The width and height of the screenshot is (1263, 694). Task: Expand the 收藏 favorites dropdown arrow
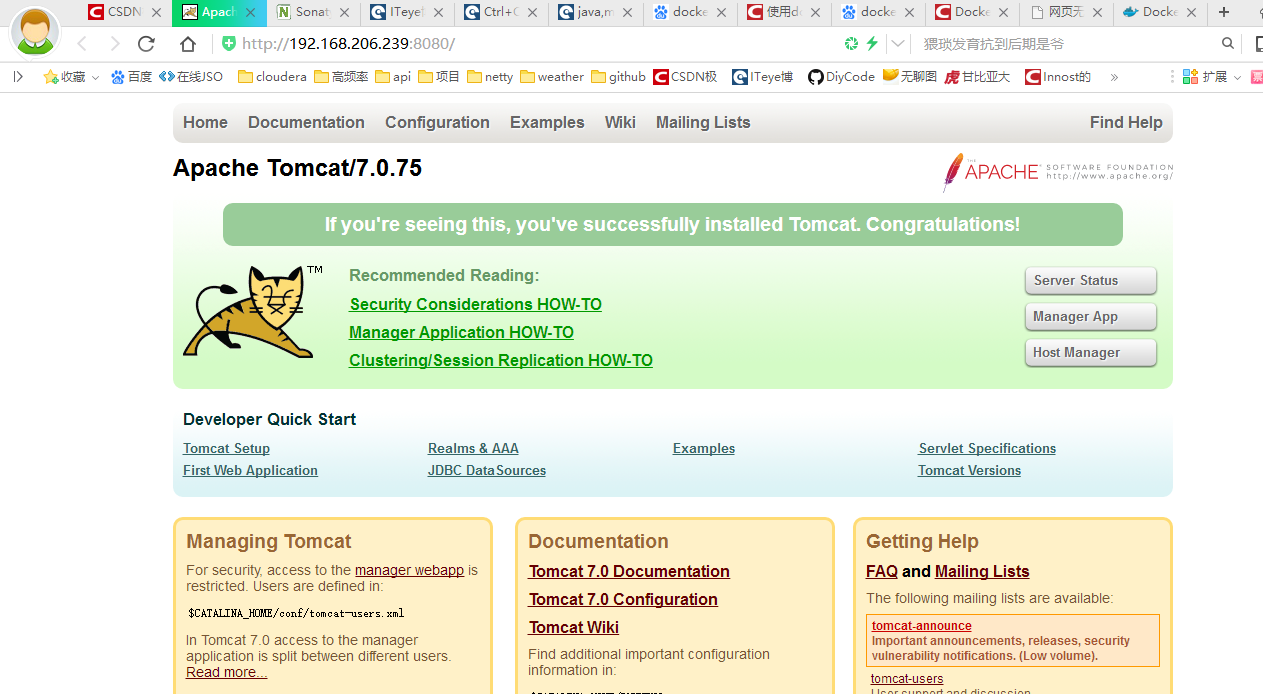pos(95,77)
